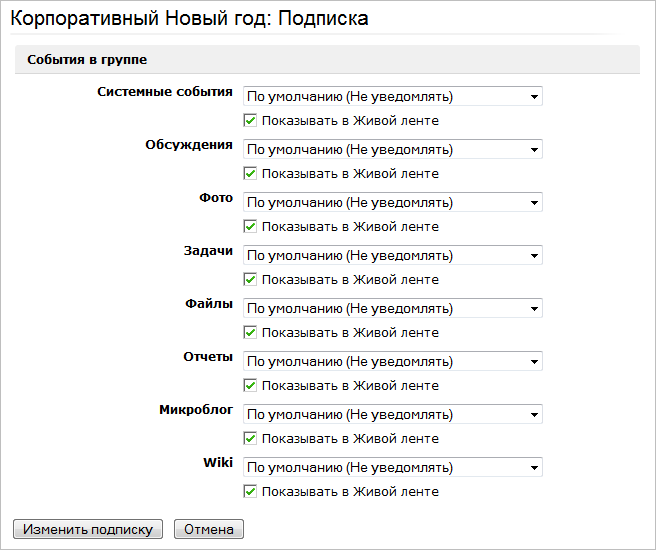This screenshot has height=550, width=656.
Task: Click the Изменить подписку button
Action: coord(87,530)
